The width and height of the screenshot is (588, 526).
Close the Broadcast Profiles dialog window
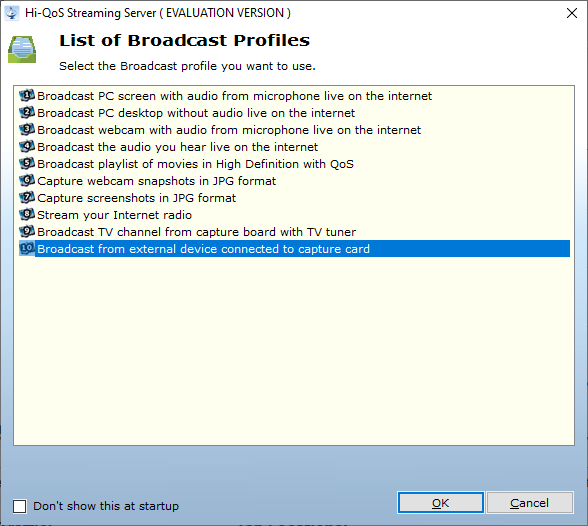[572, 13]
